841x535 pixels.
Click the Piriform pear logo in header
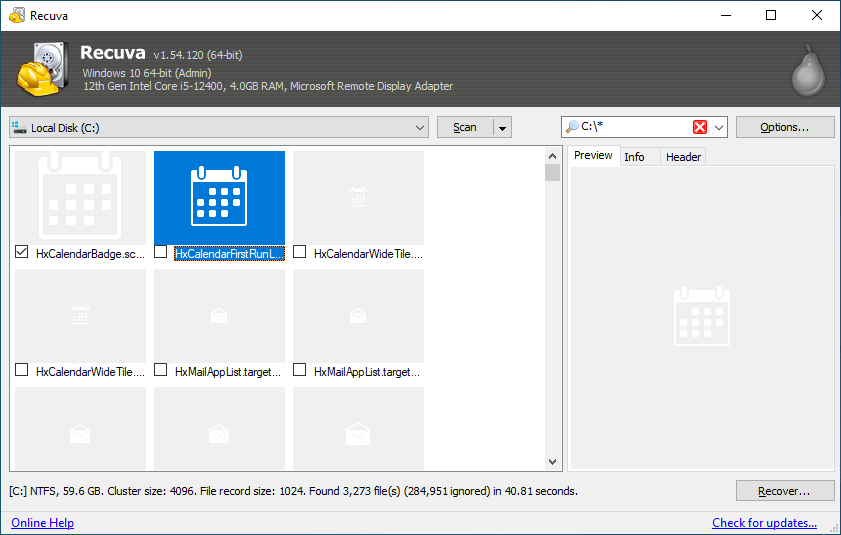809,70
